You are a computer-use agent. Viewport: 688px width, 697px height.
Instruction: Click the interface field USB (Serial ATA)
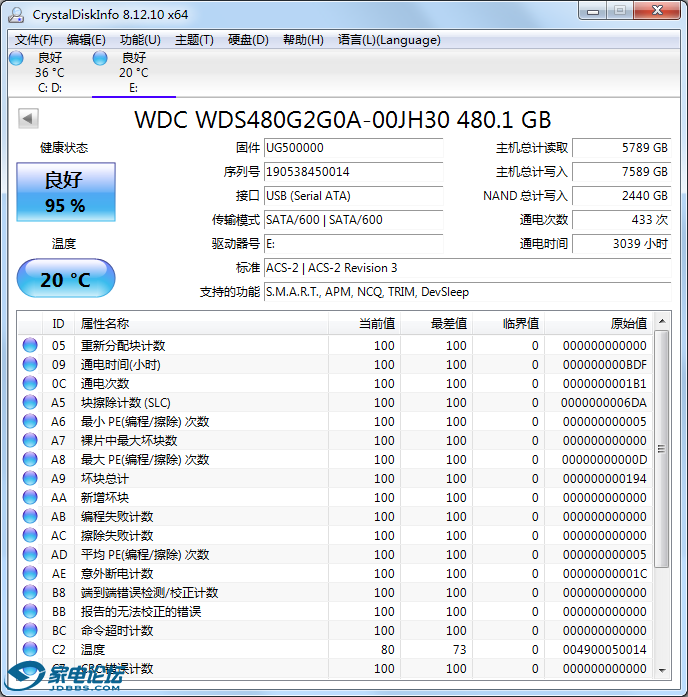click(x=353, y=196)
